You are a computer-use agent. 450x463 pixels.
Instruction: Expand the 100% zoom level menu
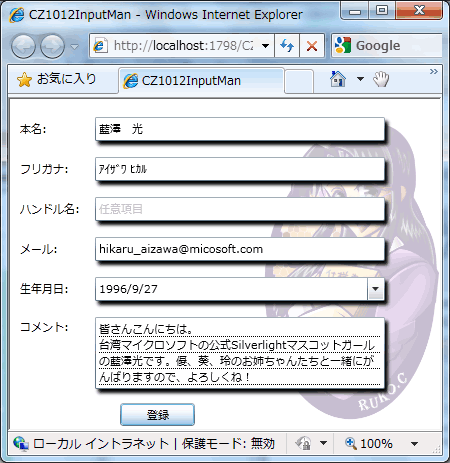click(x=414, y=444)
